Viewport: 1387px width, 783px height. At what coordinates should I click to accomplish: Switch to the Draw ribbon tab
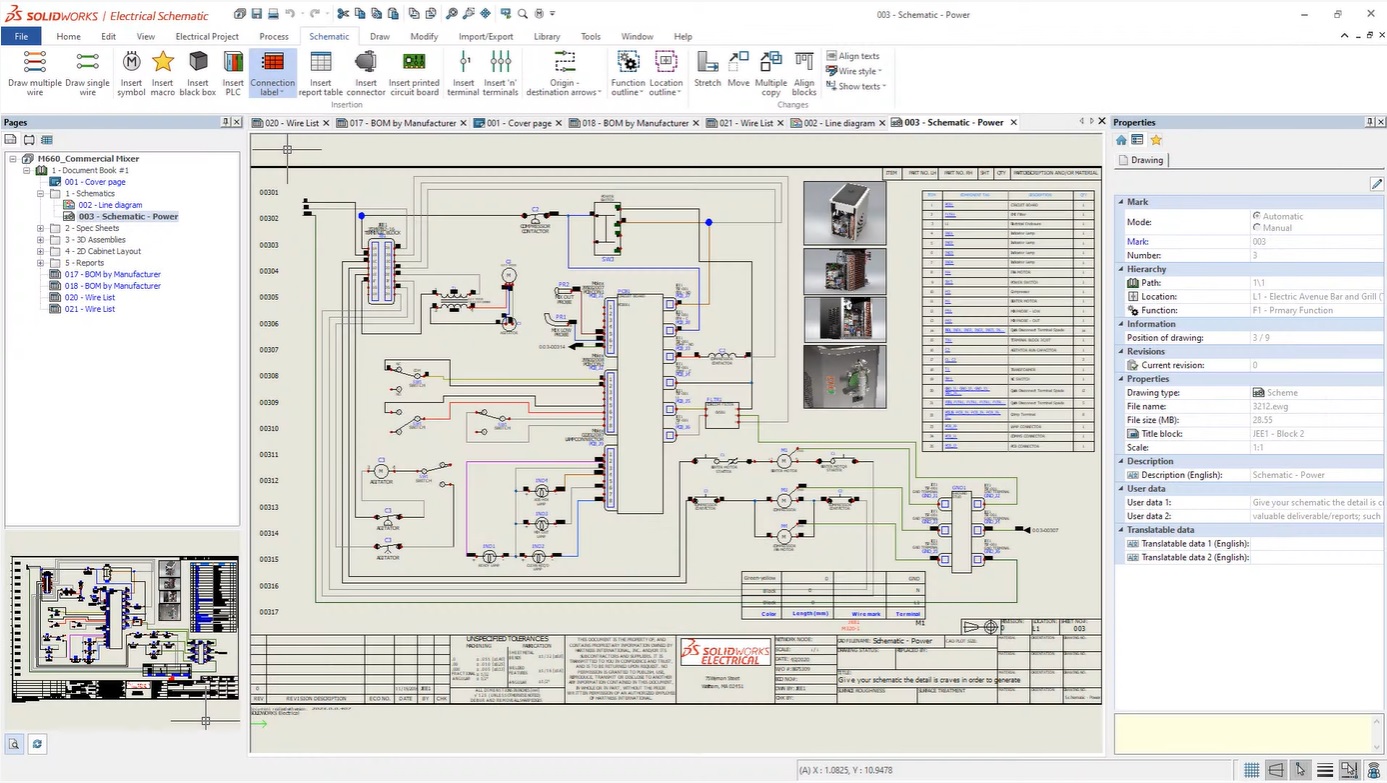(x=379, y=36)
